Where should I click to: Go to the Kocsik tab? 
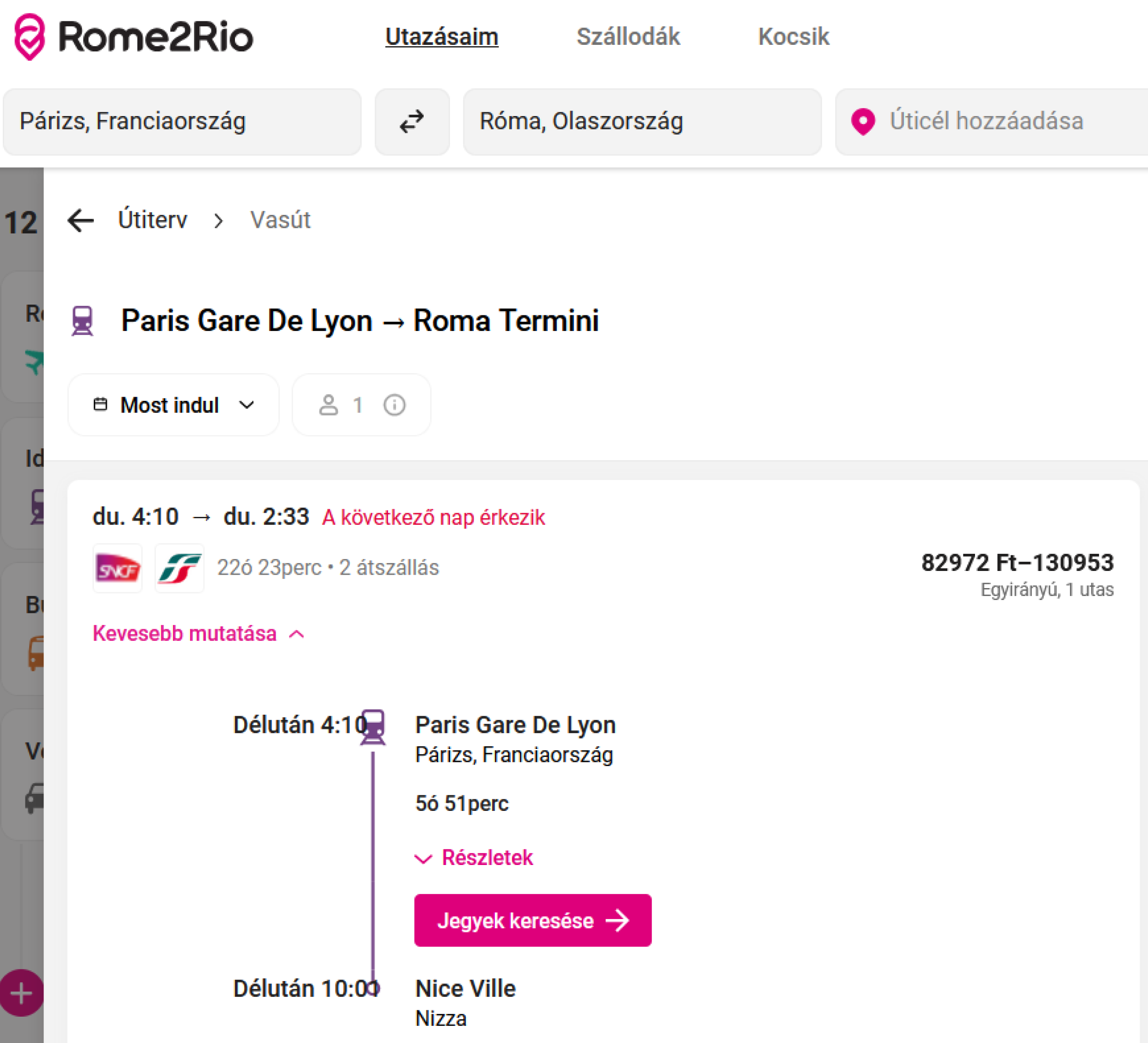[793, 37]
